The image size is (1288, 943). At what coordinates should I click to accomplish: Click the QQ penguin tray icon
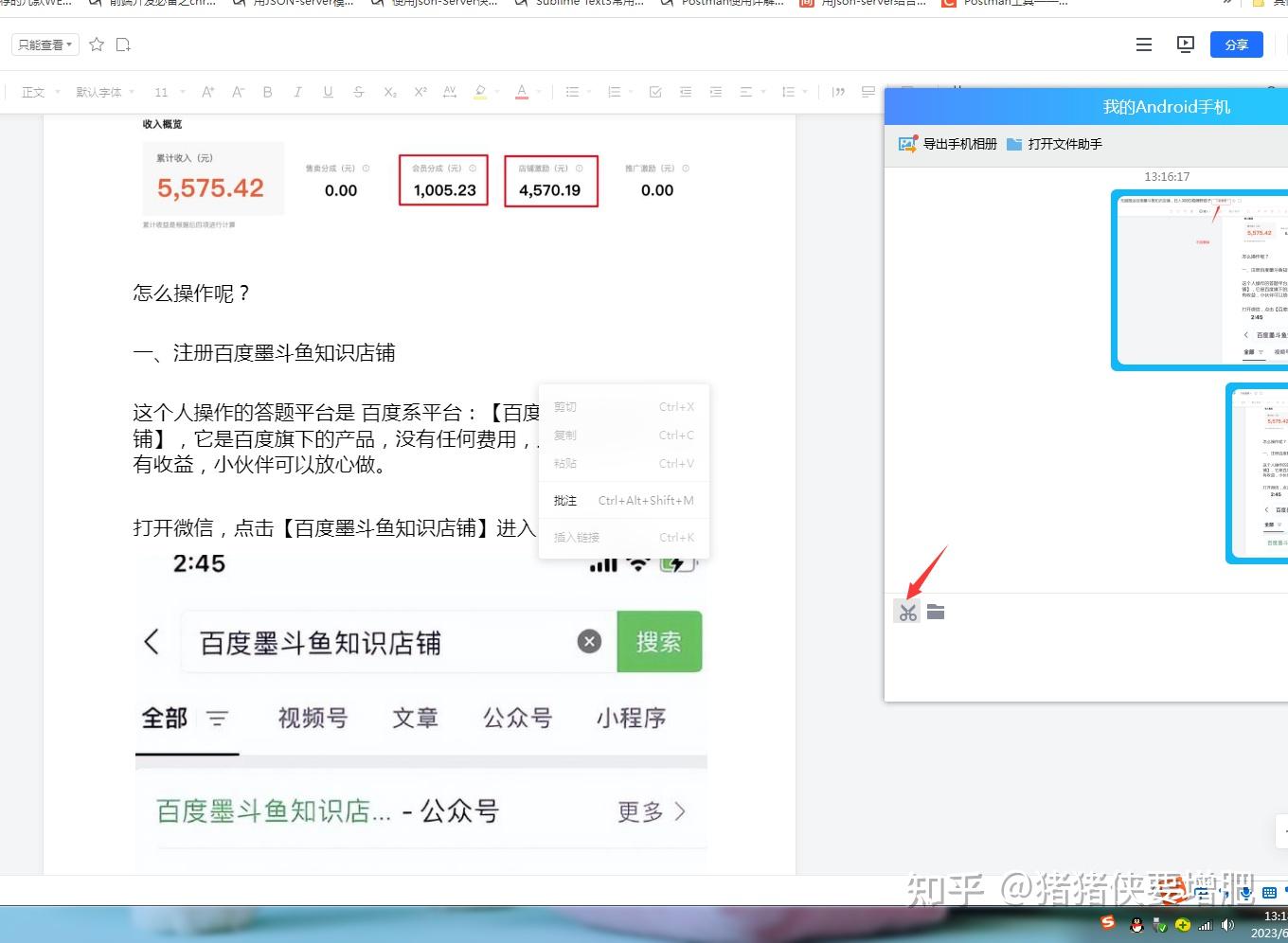[x=1135, y=924]
